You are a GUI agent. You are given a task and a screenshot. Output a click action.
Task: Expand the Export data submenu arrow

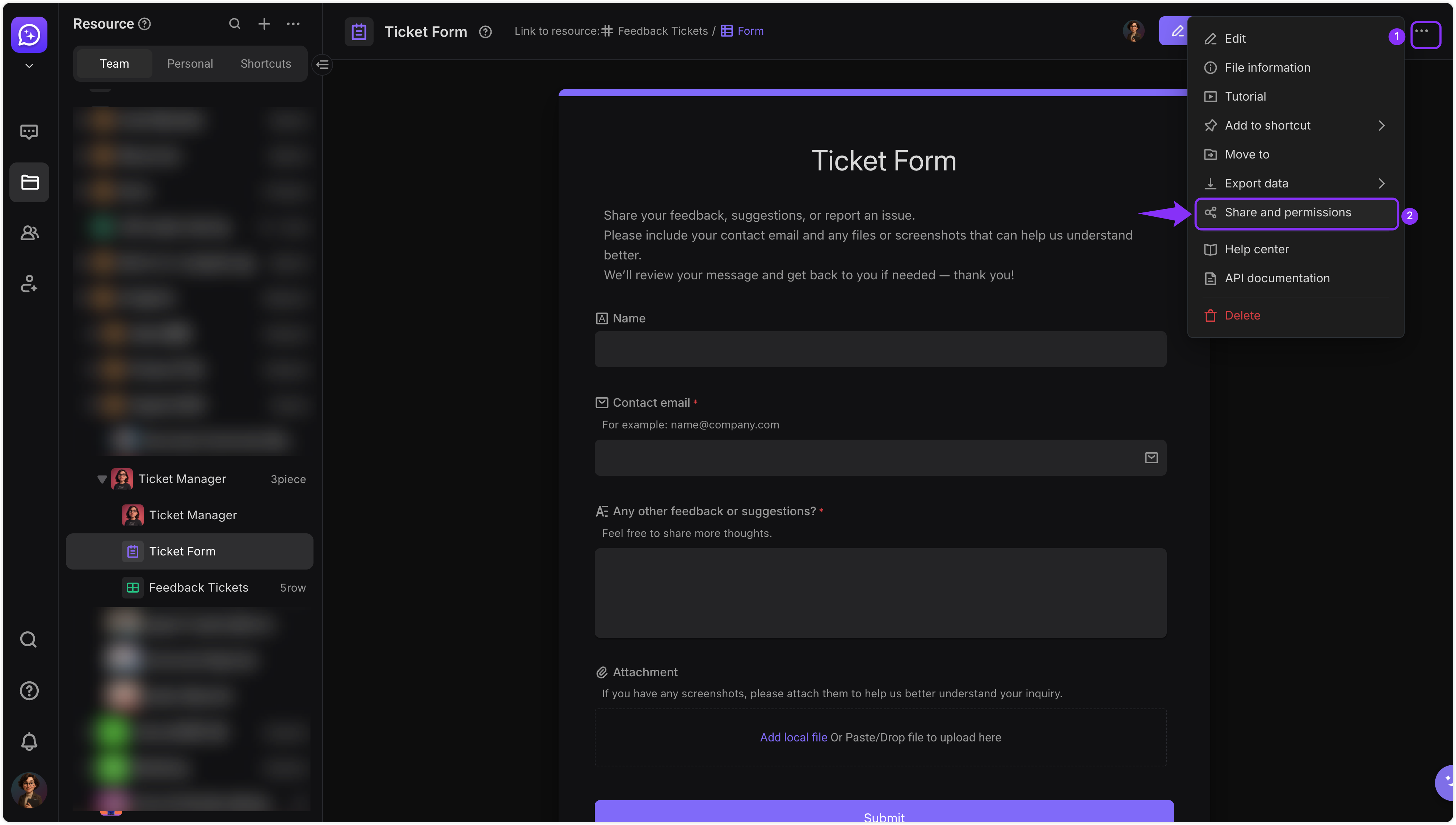click(1381, 183)
